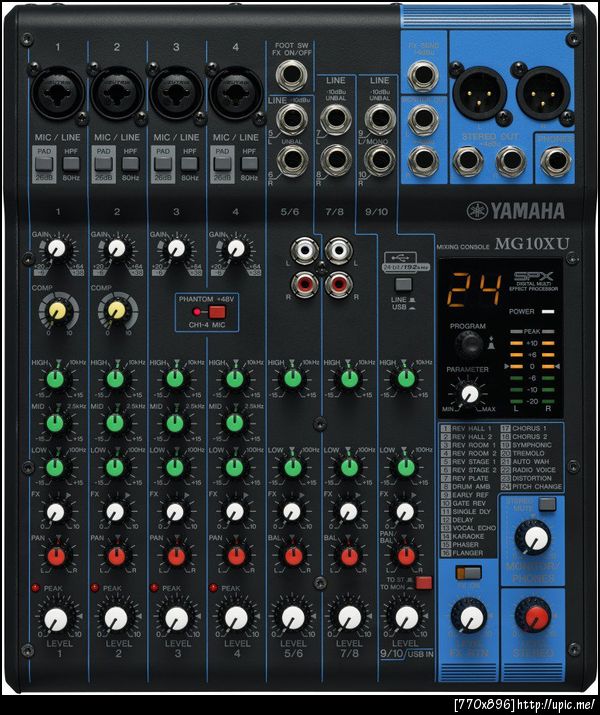Click the line input 10 R jack
The height and width of the screenshot is (715, 600).
coord(380,161)
